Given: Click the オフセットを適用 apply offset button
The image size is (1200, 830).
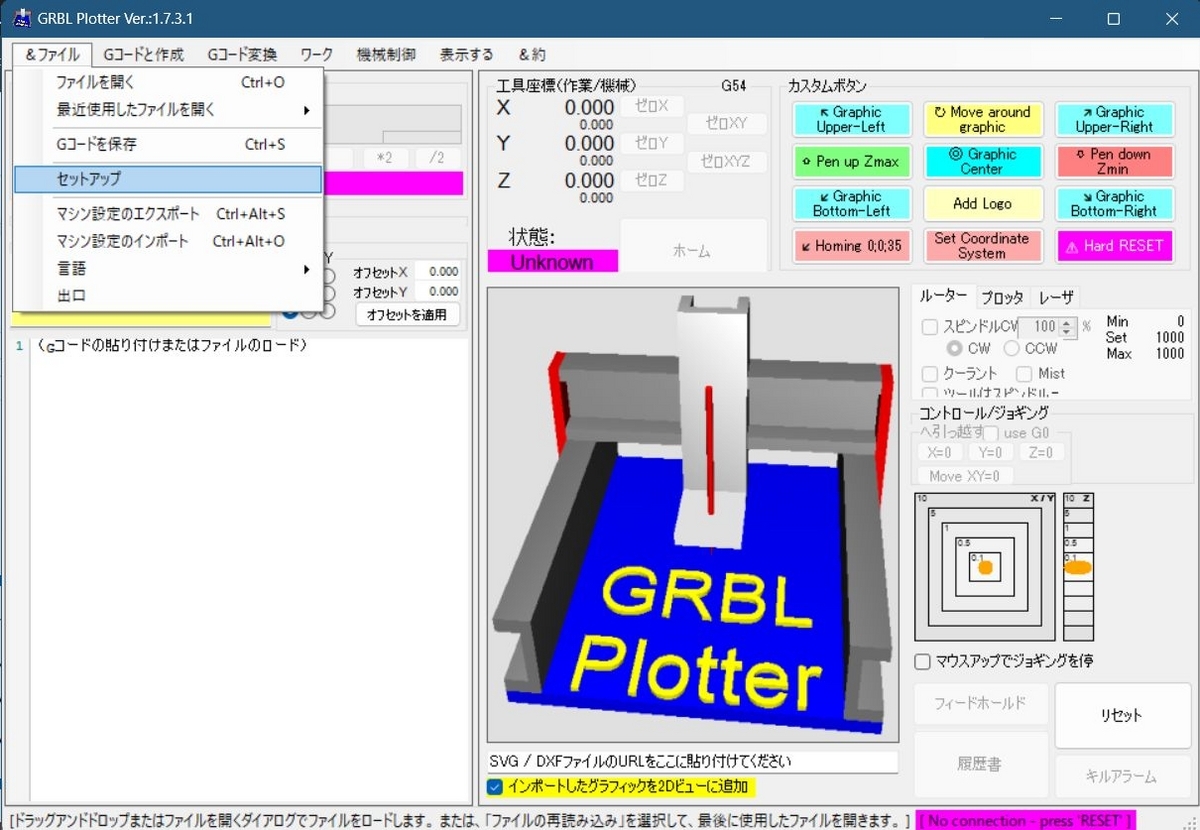Looking at the screenshot, I should point(407,315).
